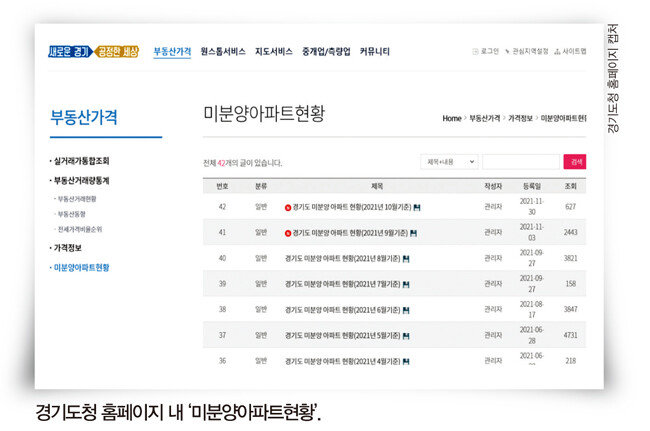The height and width of the screenshot is (431, 650).
Task: Click attachment icon on 6월기준 post
Action: coord(406,310)
